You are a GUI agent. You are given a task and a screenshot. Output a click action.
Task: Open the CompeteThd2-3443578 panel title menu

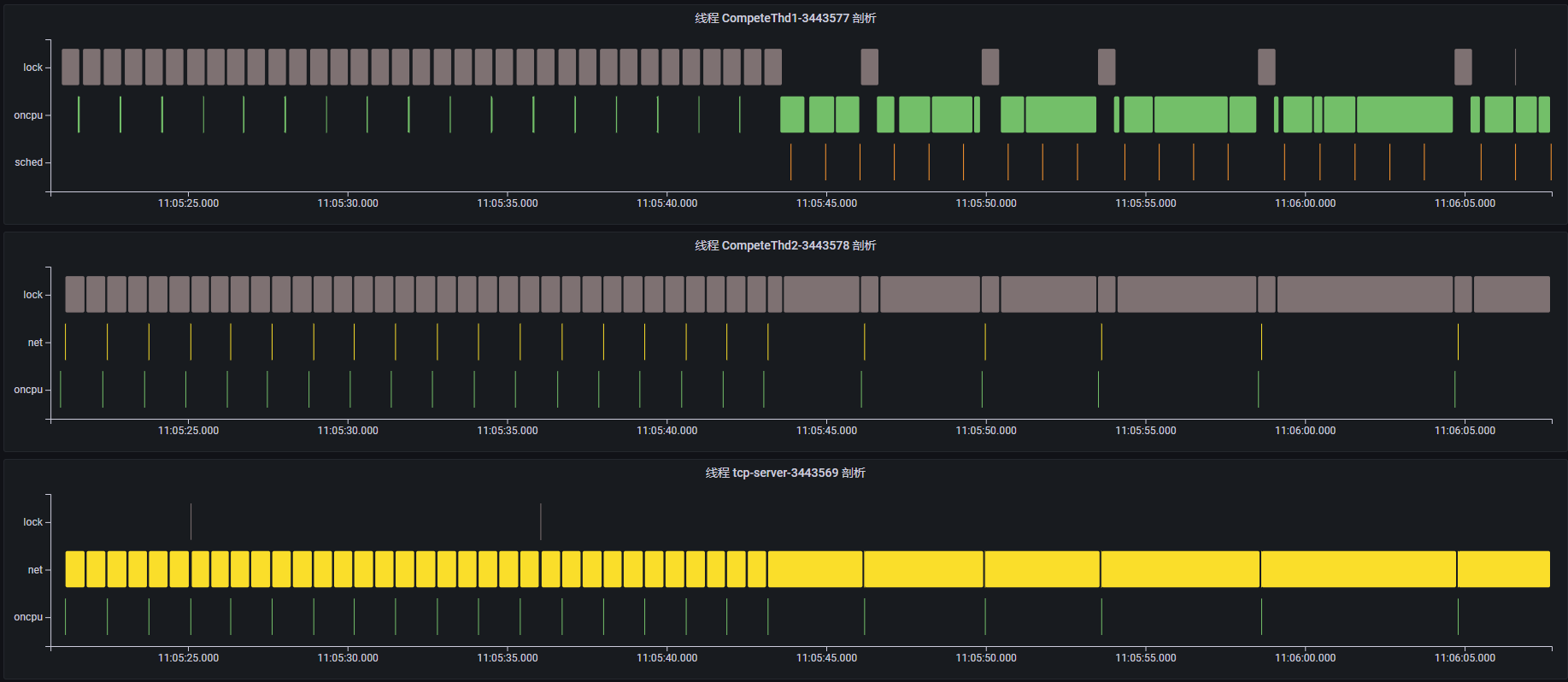coord(784,245)
